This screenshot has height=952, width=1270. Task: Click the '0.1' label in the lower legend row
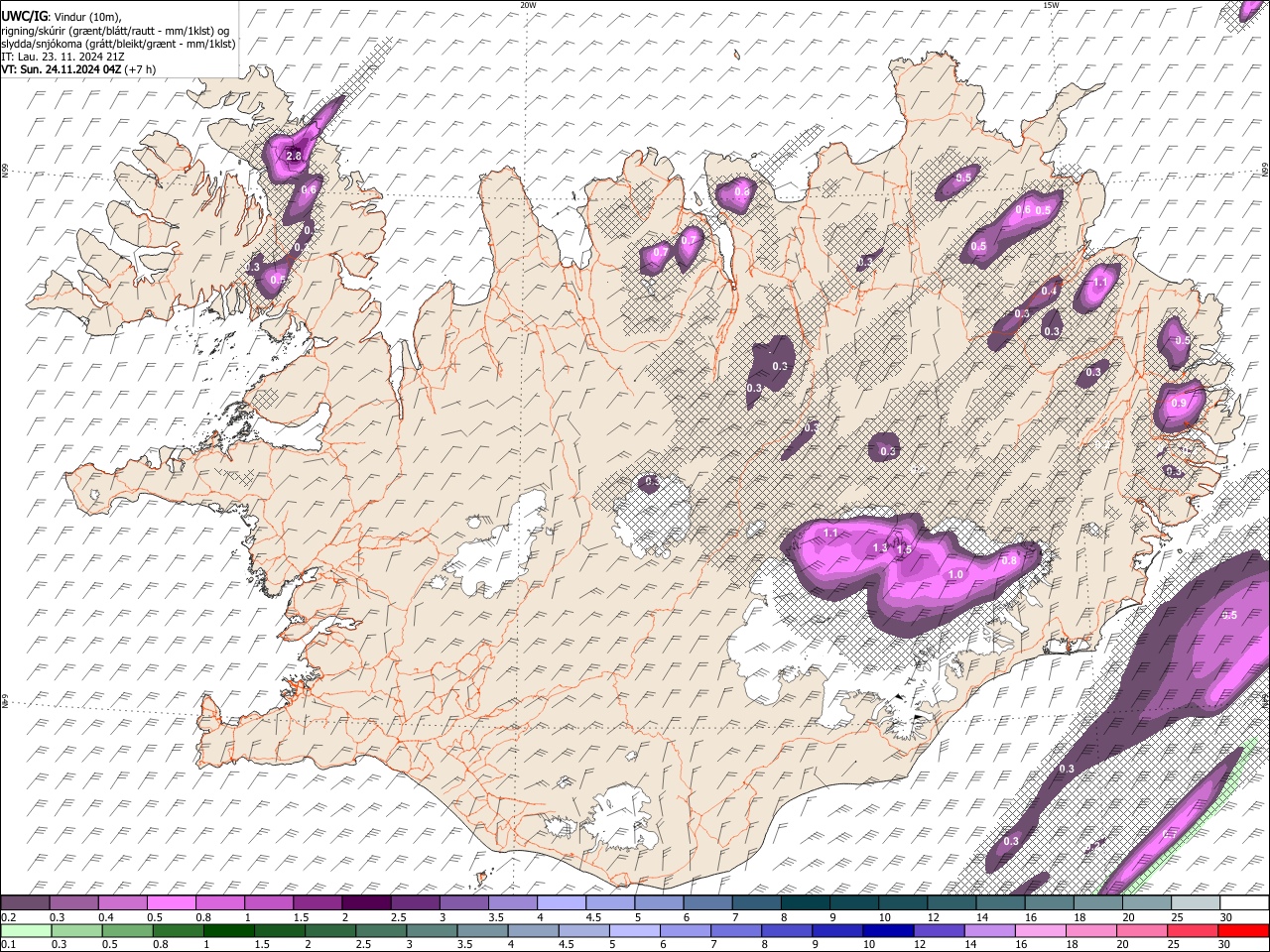point(8,945)
